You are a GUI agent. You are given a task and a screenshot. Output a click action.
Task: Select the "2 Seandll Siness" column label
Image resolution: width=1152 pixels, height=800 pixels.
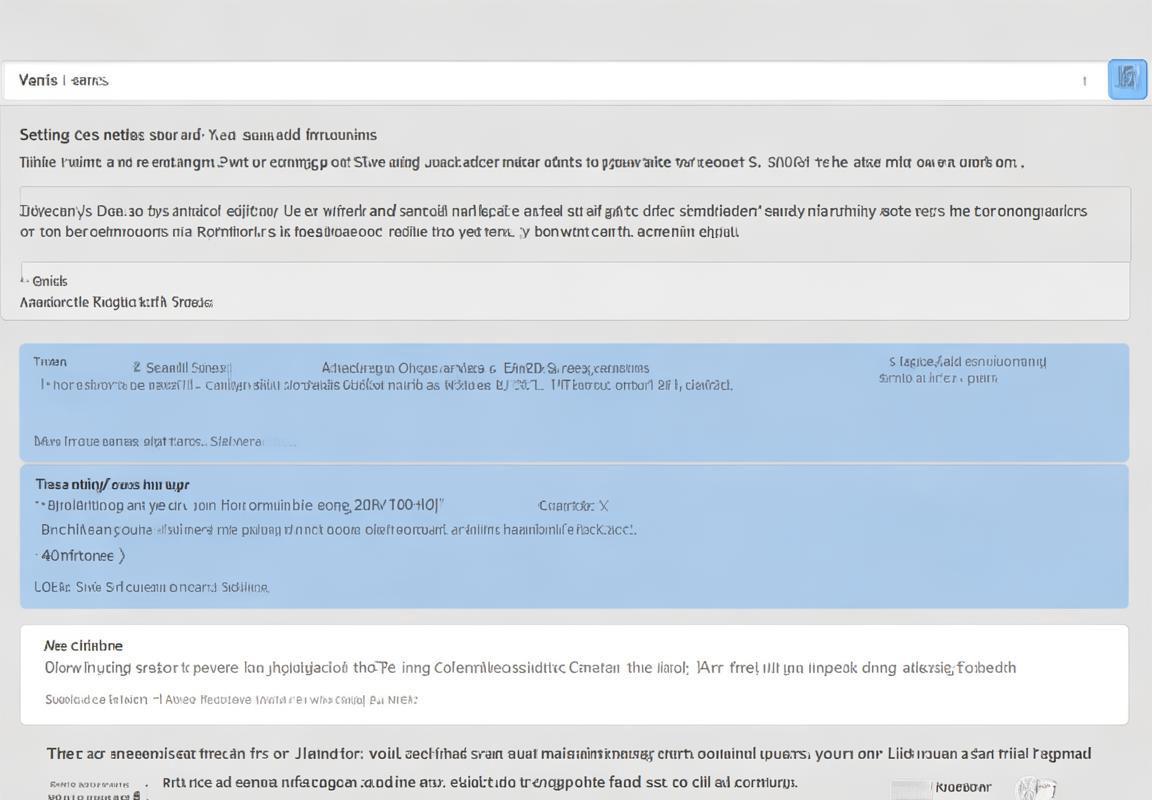coord(182,368)
